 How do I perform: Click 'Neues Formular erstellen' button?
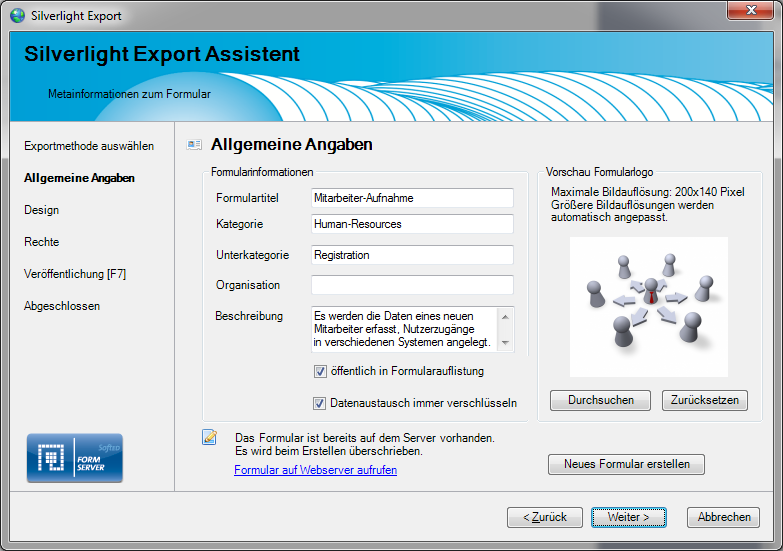[626, 464]
